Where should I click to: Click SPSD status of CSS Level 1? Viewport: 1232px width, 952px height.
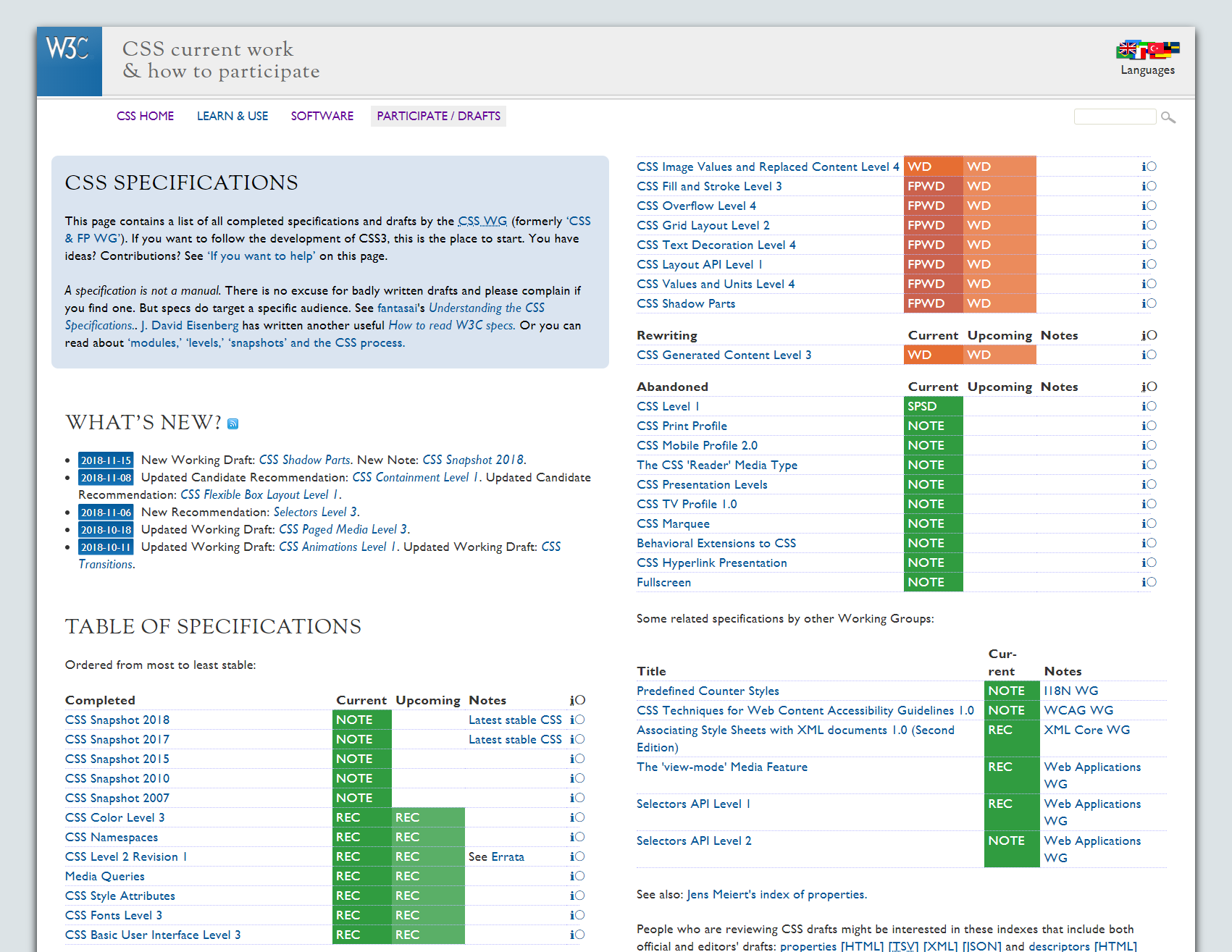click(934, 406)
